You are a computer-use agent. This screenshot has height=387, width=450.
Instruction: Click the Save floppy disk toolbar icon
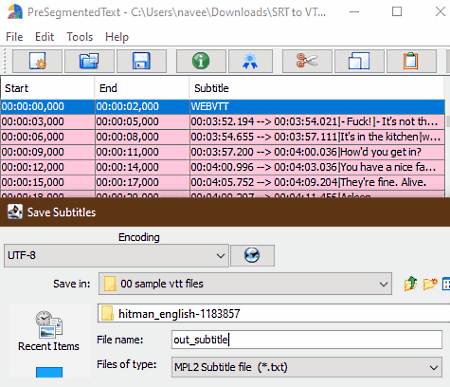(141, 61)
